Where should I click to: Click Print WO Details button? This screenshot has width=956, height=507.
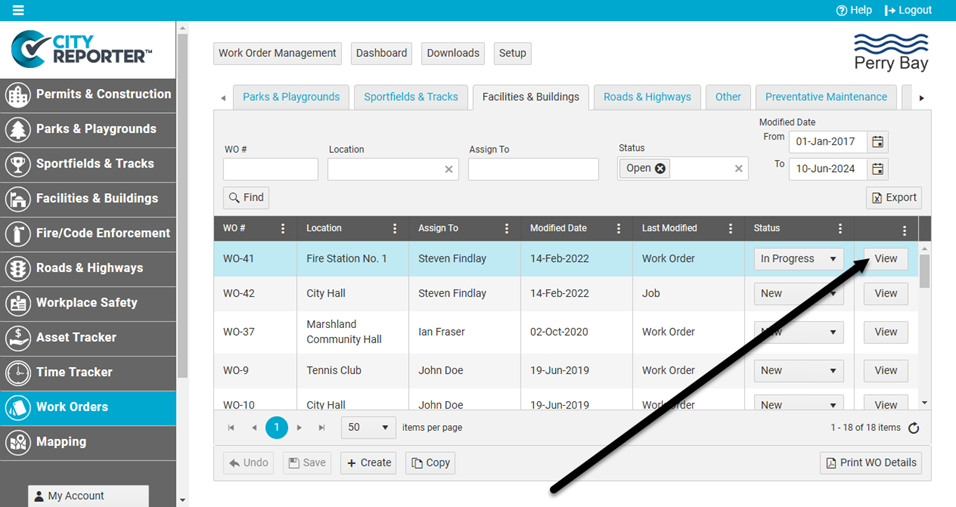[870, 463]
